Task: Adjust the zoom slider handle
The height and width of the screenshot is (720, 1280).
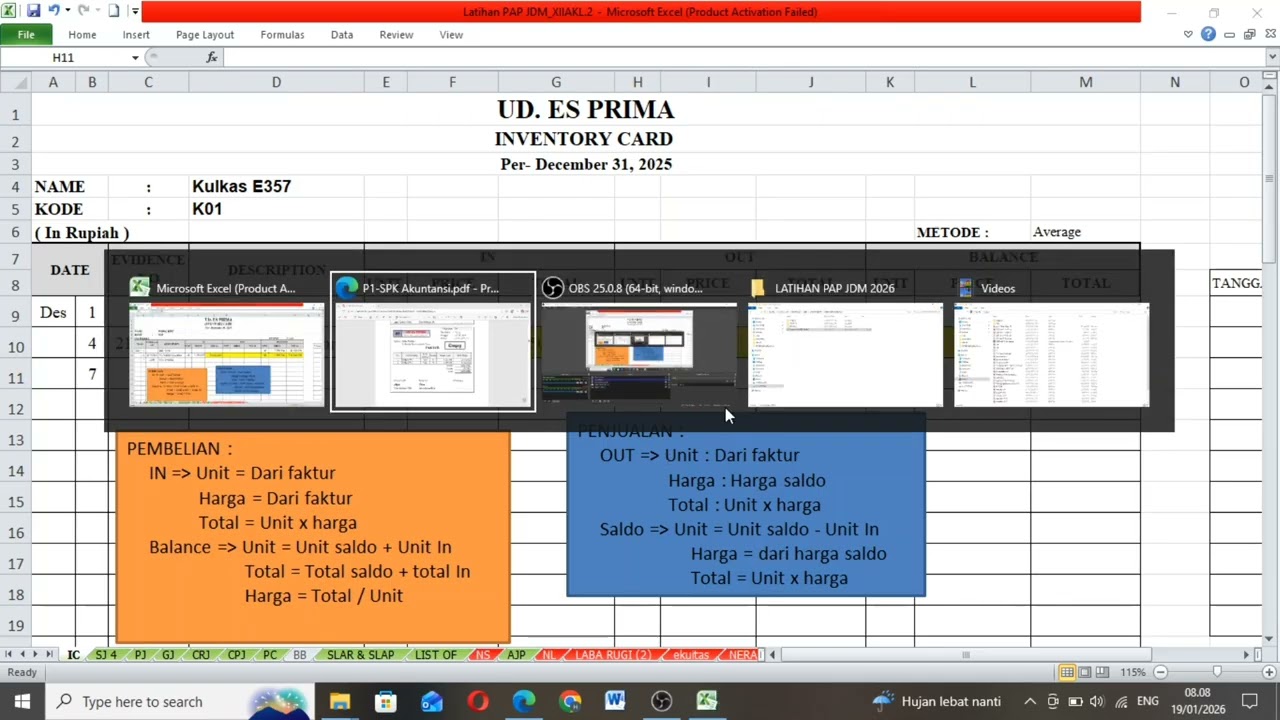Action: (1217, 672)
